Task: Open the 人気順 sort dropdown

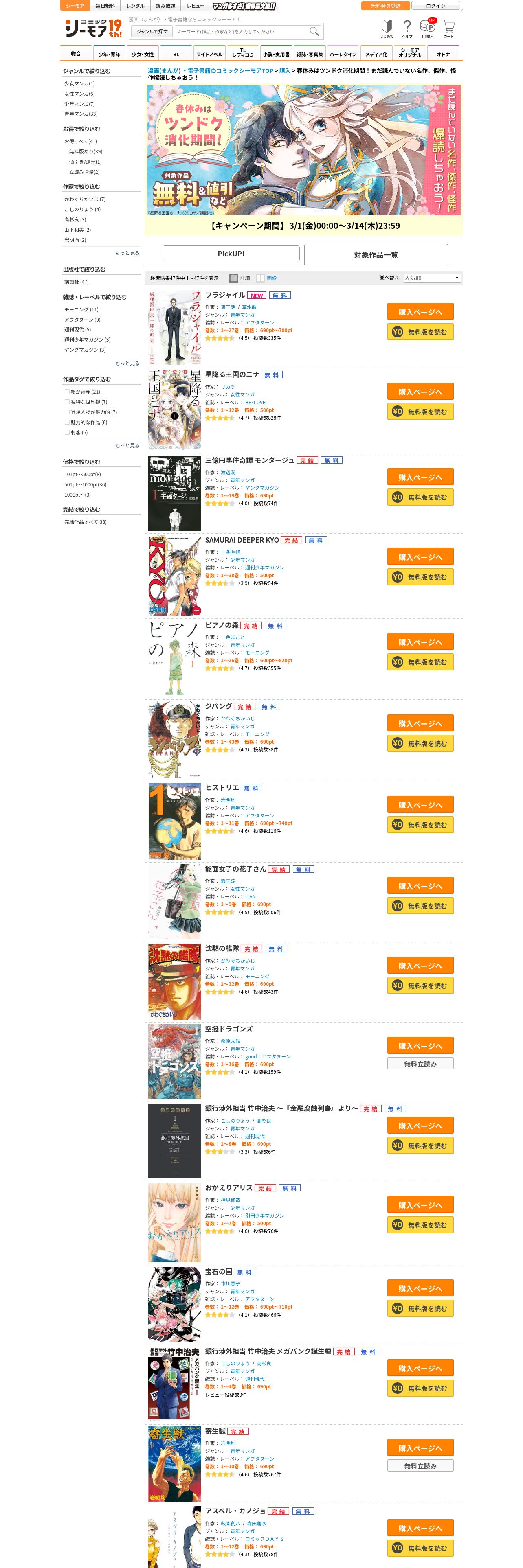Action: pos(431,278)
